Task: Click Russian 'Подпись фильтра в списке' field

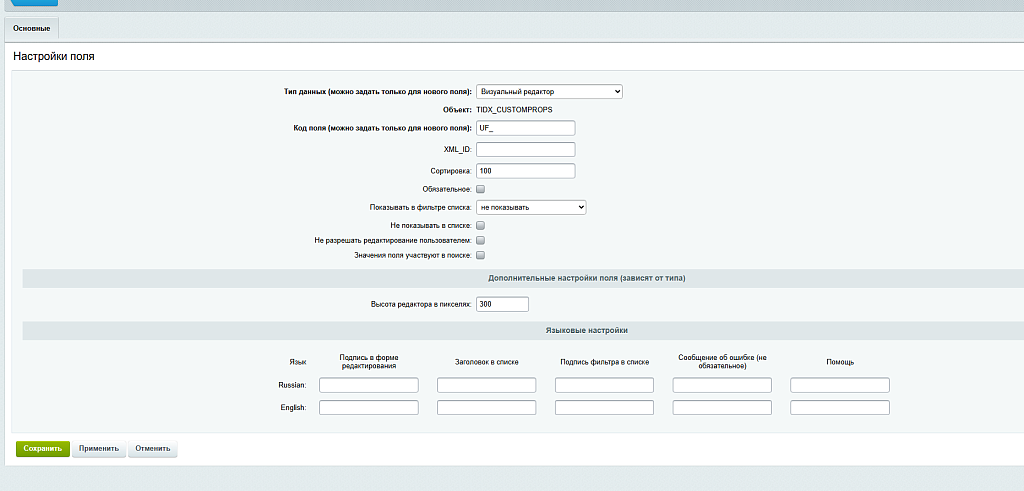Action: (x=605, y=385)
